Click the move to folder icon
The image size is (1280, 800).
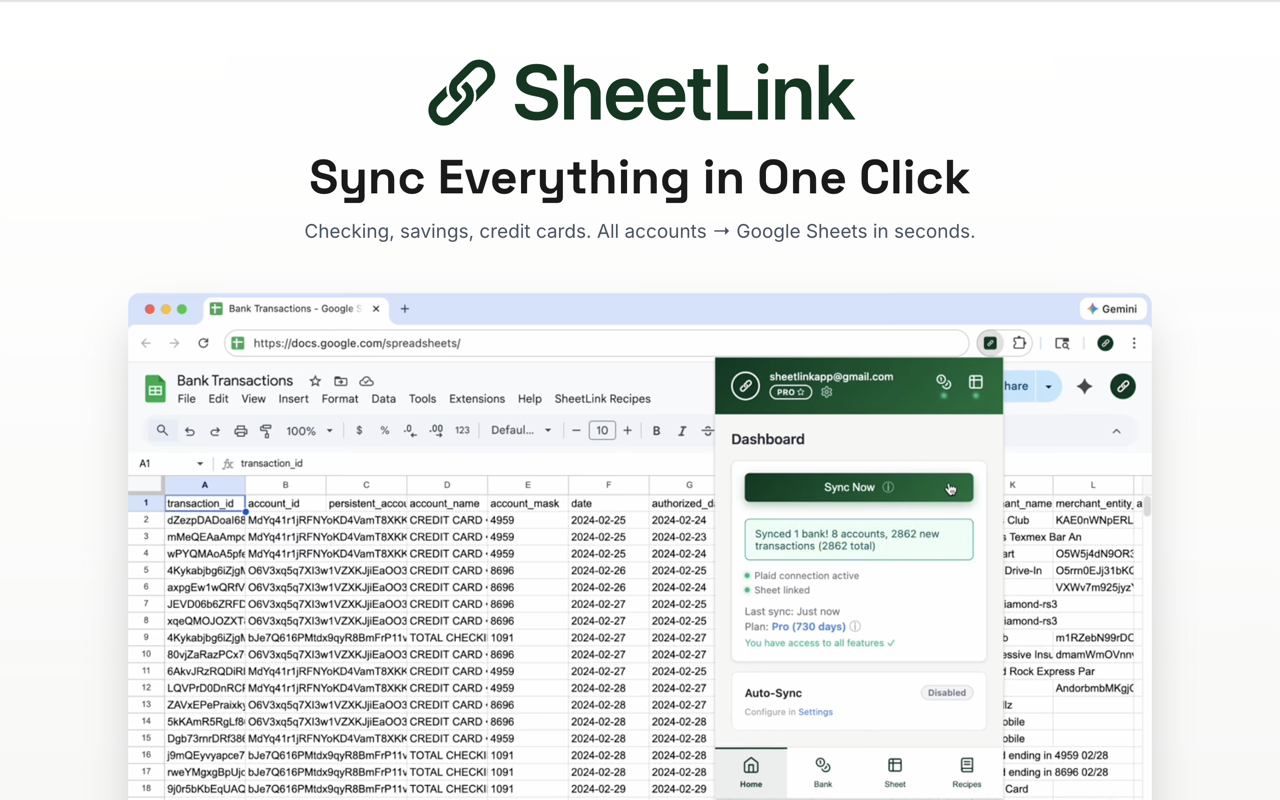(x=341, y=381)
